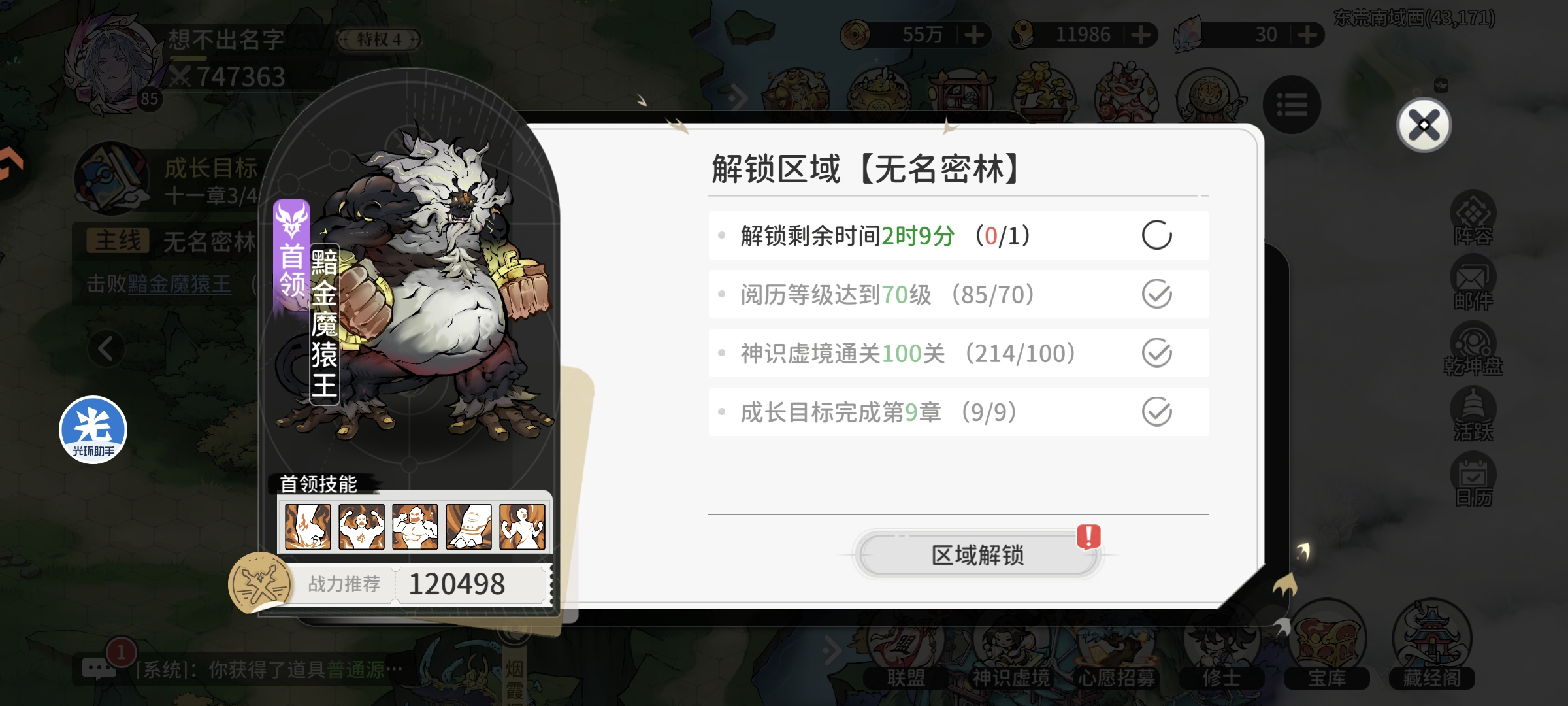Screen dimensions: 1568x706
Task: Open the 邮件 mail icon
Action: [1473, 284]
